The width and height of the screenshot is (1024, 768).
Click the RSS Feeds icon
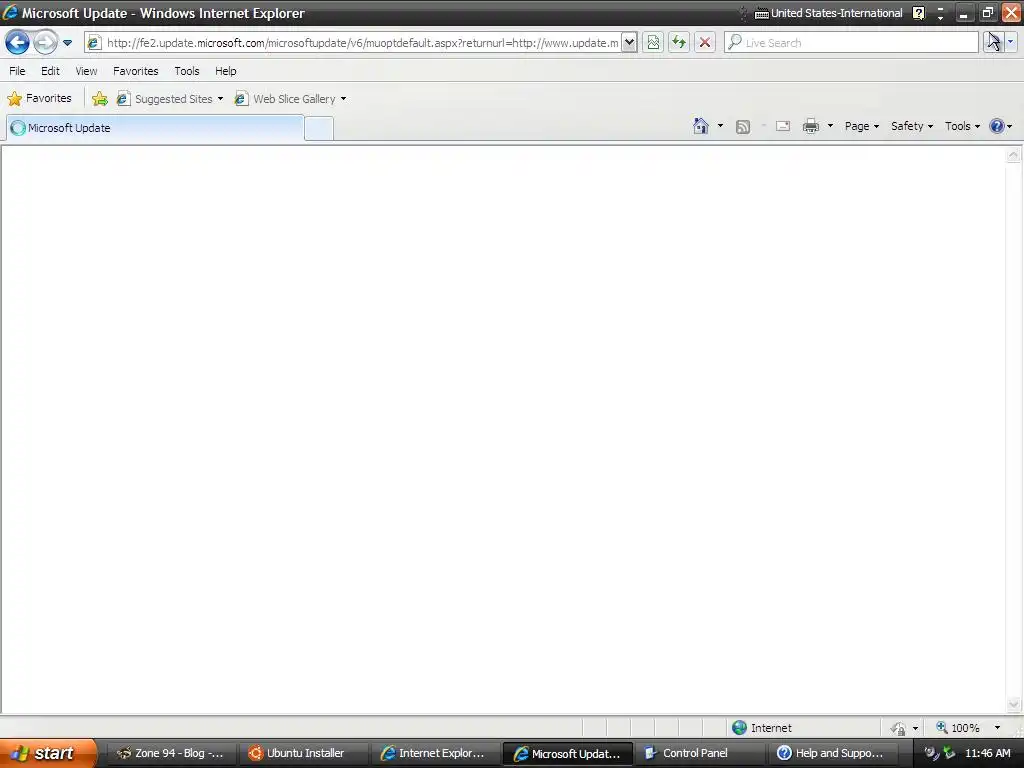pyautogui.click(x=743, y=127)
